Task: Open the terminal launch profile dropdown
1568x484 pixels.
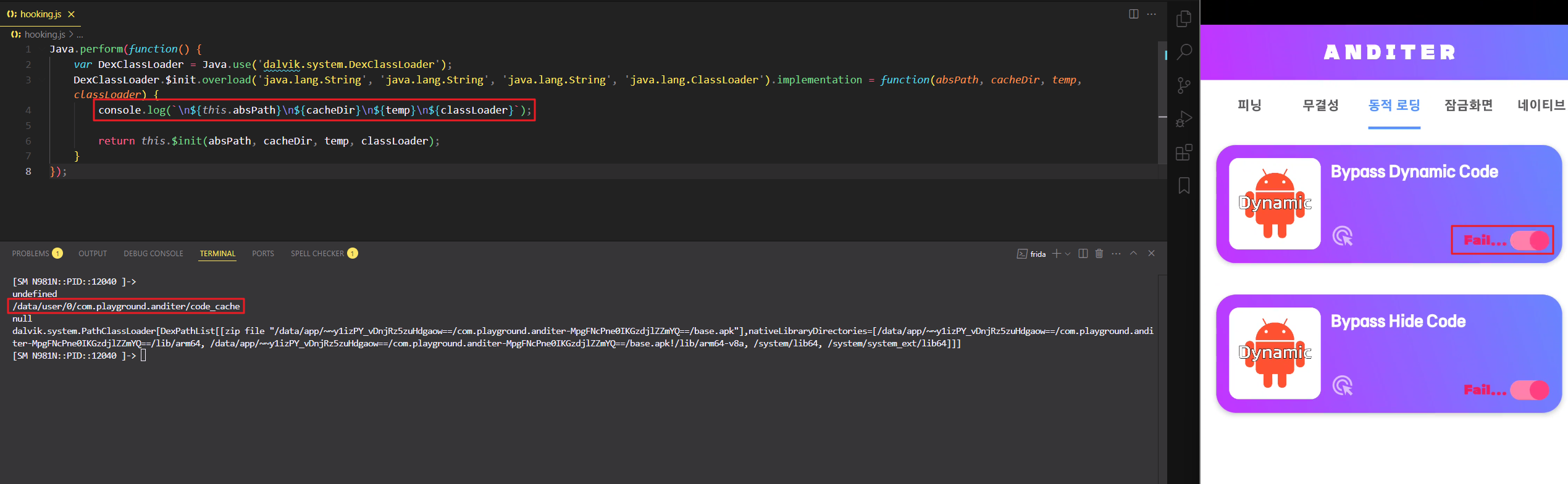Action: (1068, 254)
